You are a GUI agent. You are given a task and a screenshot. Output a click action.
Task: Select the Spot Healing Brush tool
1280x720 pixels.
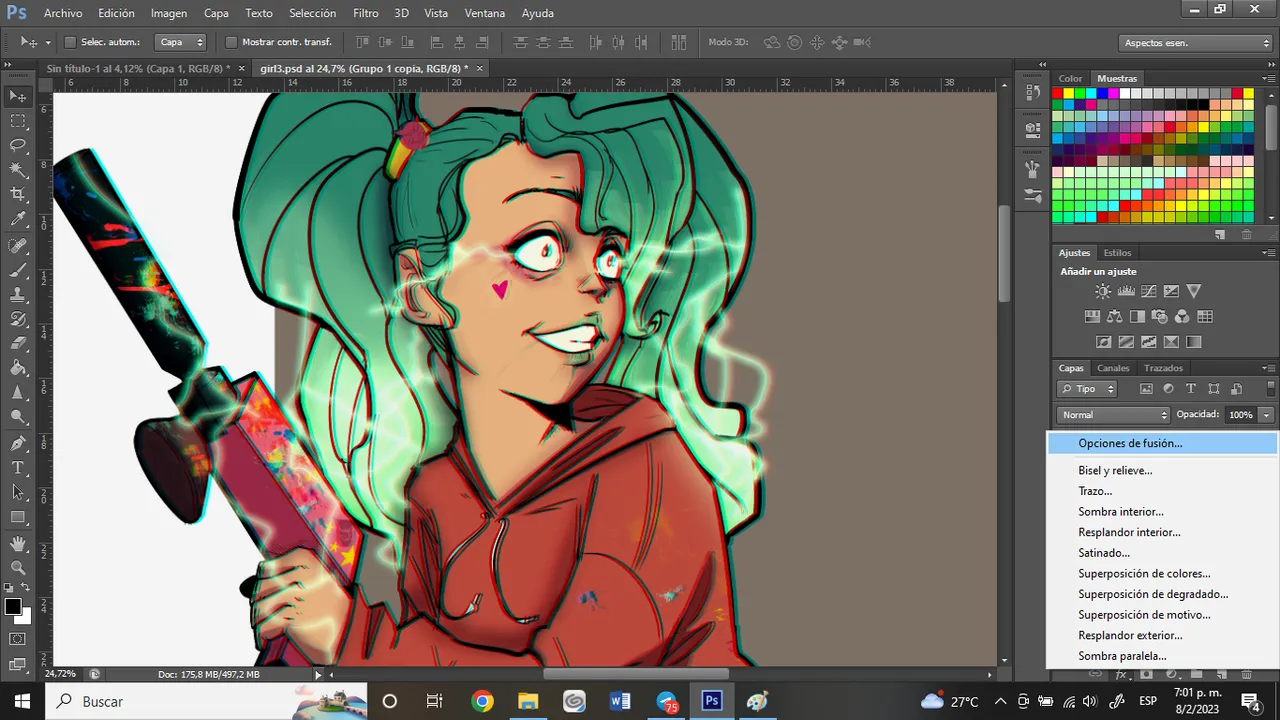[x=18, y=245]
